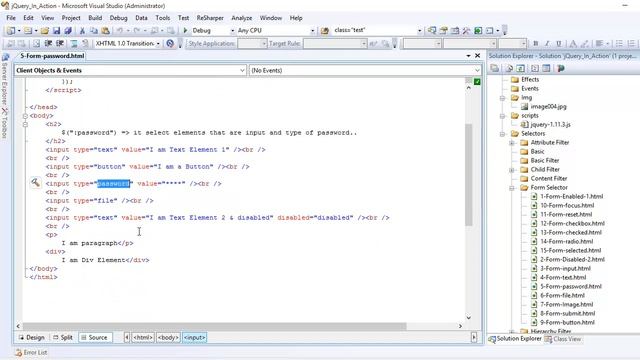This screenshot has width=640, height=360.
Task: Click the editor horizontal scrollbar thumb
Action: pos(214,327)
